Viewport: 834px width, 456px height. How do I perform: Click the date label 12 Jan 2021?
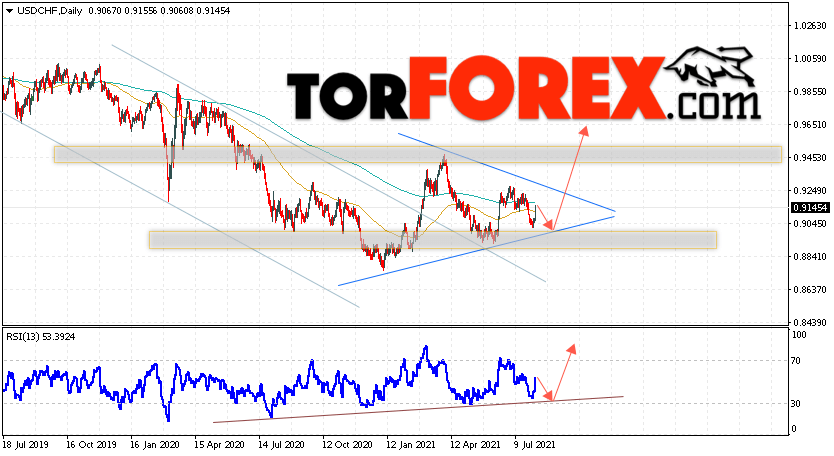point(411,444)
